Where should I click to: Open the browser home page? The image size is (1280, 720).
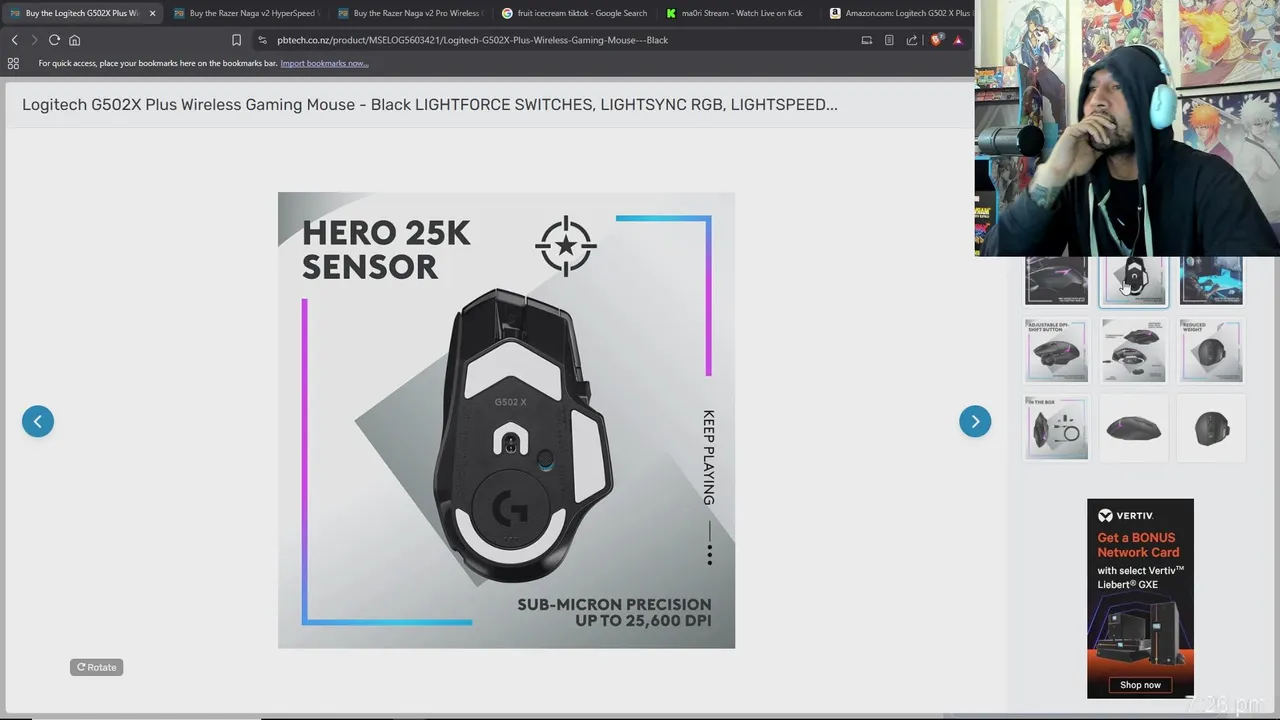[x=74, y=40]
